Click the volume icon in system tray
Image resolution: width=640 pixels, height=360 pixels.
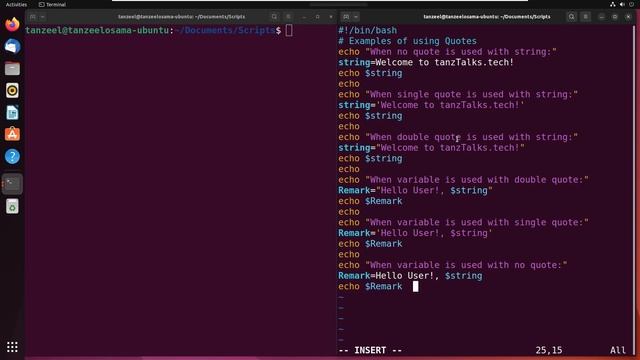[x=622, y=4]
